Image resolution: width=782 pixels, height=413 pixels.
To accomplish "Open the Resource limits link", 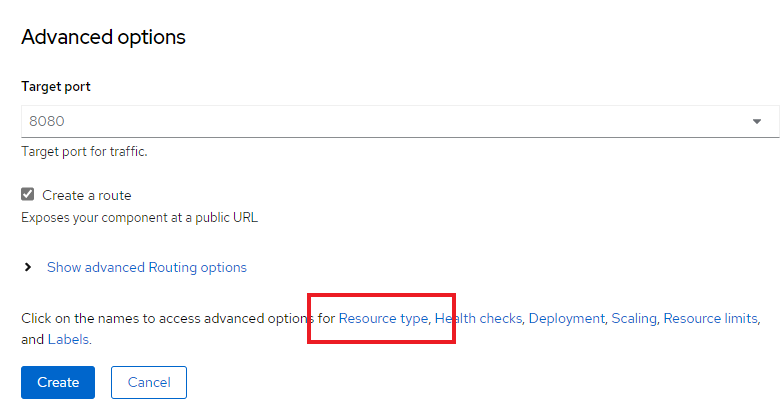I will [x=710, y=318].
